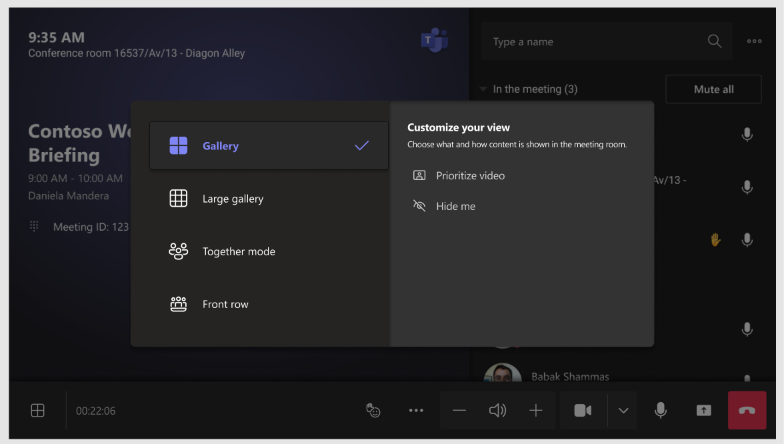Switch to Large gallery view

(269, 198)
